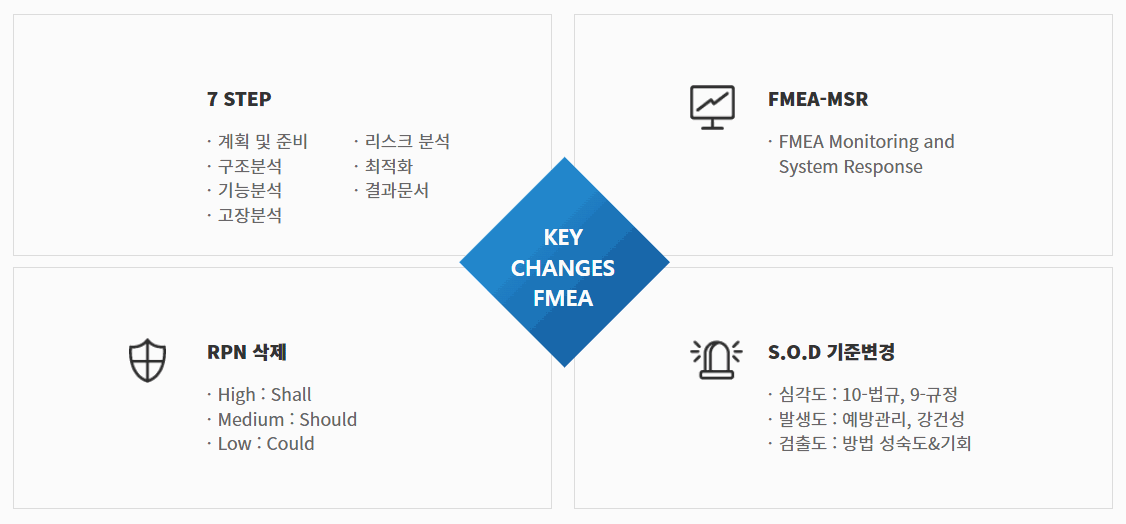Click the S.O.D 기준변경 heading

[x=831, y=352]
